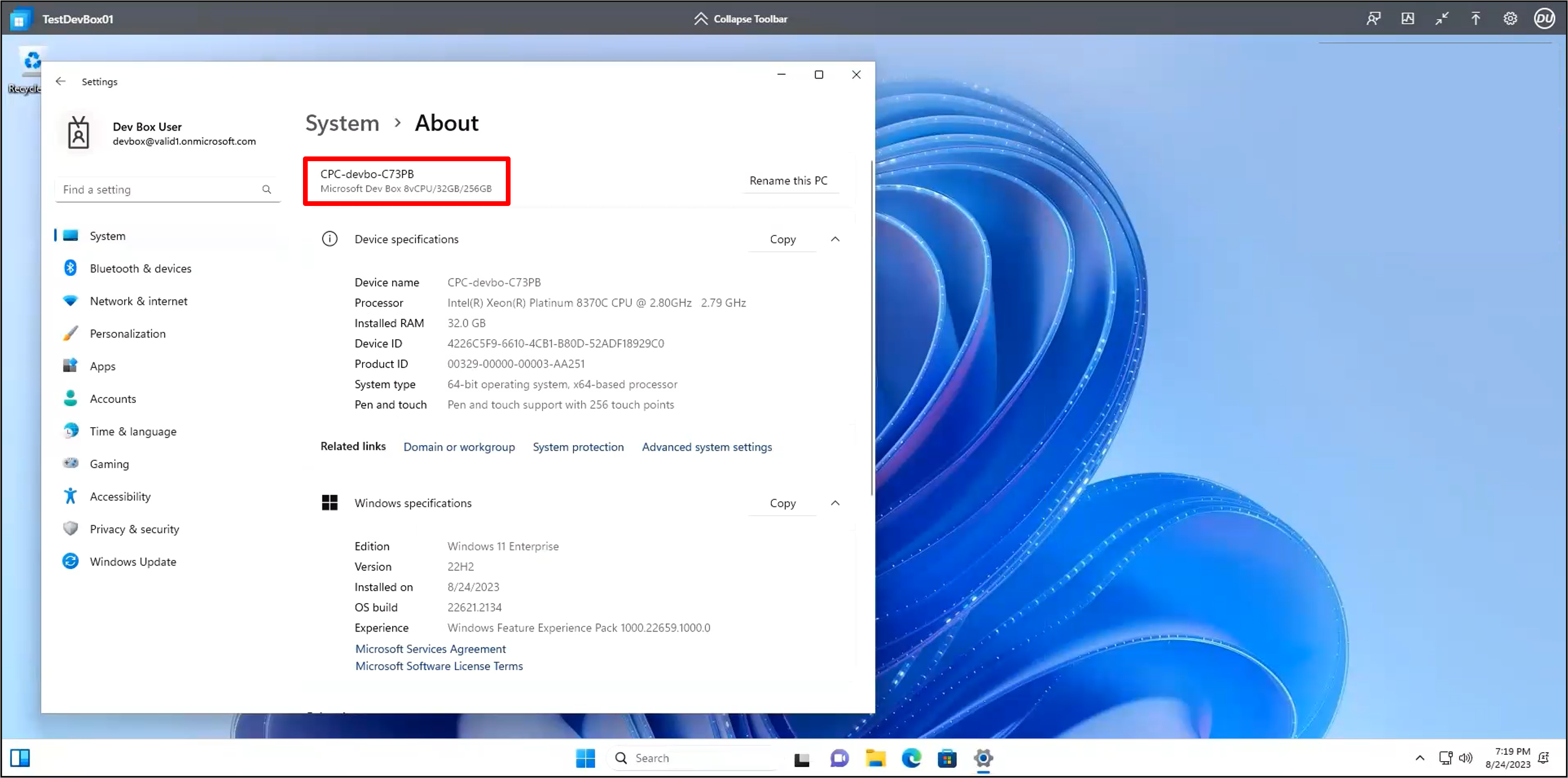
Task: Click the System breadcrumb in the header
Action: 342,123
